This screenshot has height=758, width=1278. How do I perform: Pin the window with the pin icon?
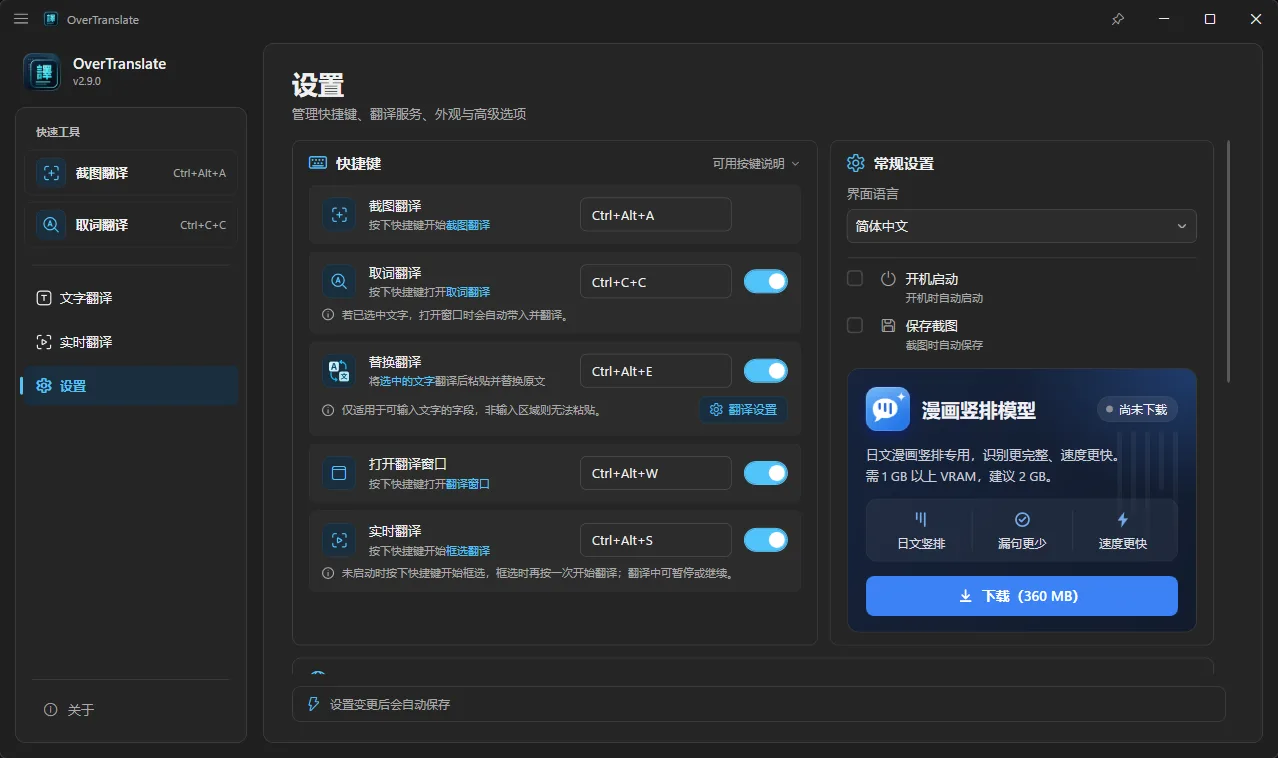[1118, 19]
